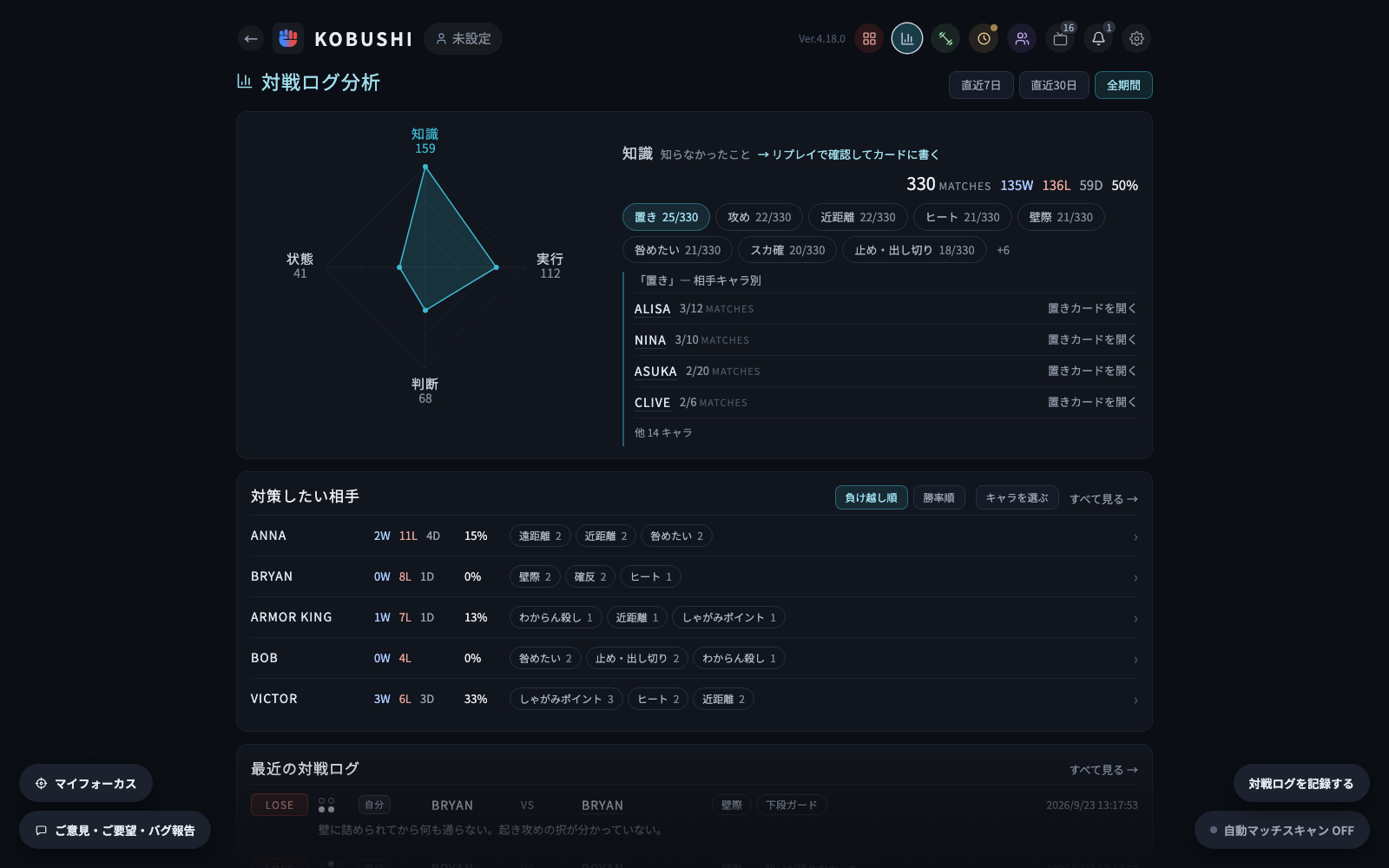Open 置きカード for NINA
Image resolution: width=1389 pixels, height=868 pixels.
pyautogui.click(x=1092, y=339)
